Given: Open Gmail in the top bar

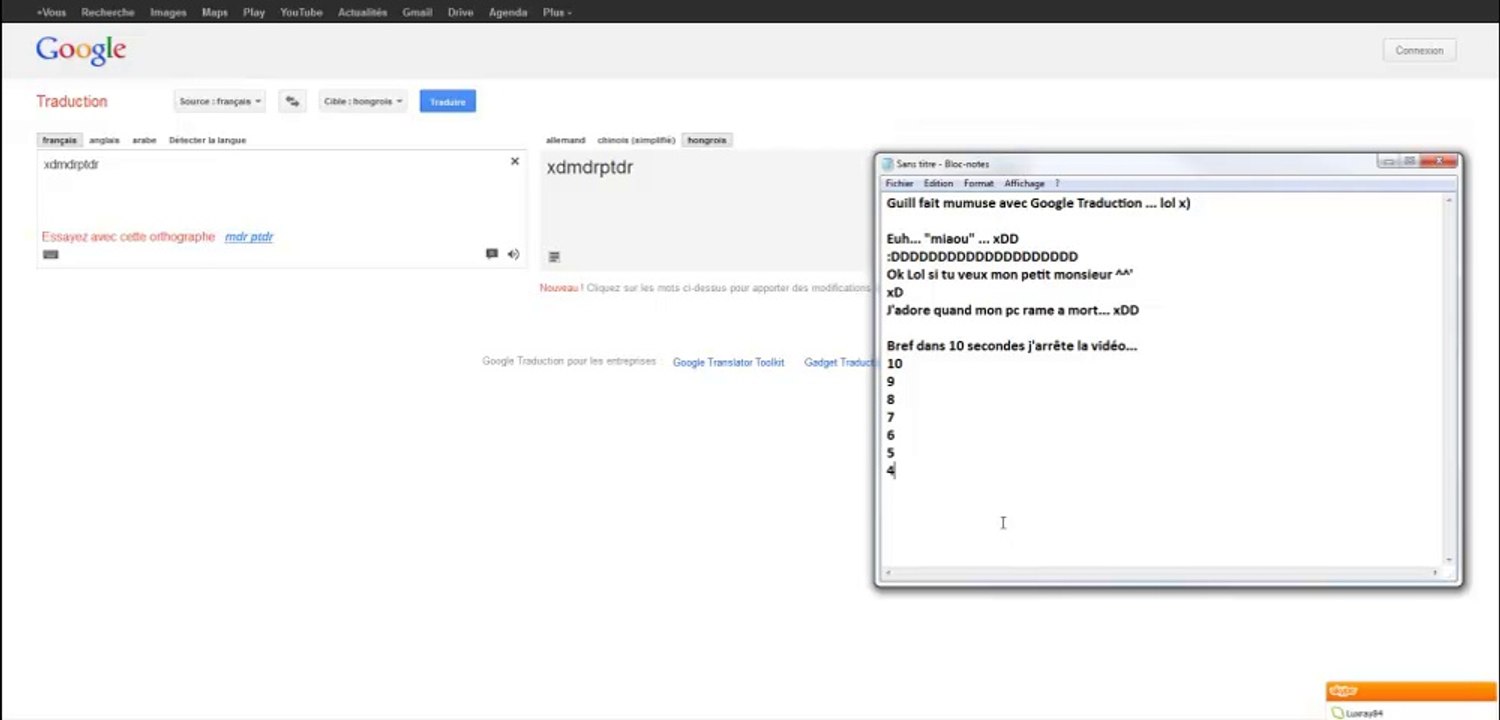Looking at the screenshot, I should click(x=417, y=12).
